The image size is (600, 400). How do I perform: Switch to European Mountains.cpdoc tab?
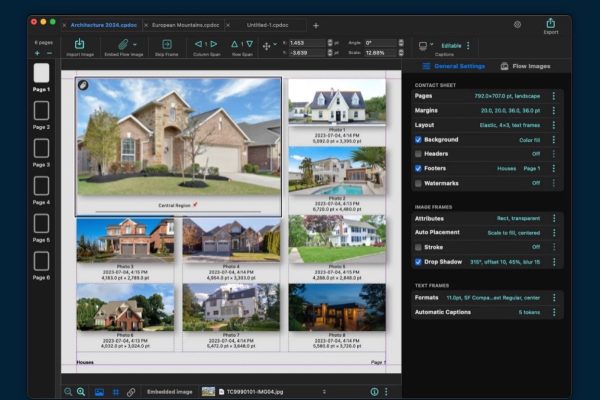(x=186, y=25)
